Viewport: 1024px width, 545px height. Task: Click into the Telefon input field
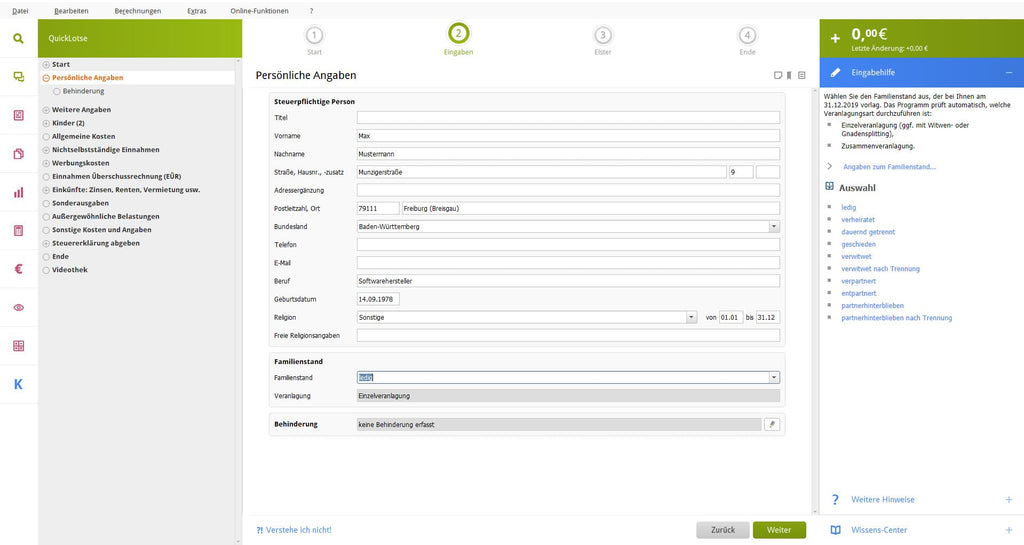(x=568, y=245)
